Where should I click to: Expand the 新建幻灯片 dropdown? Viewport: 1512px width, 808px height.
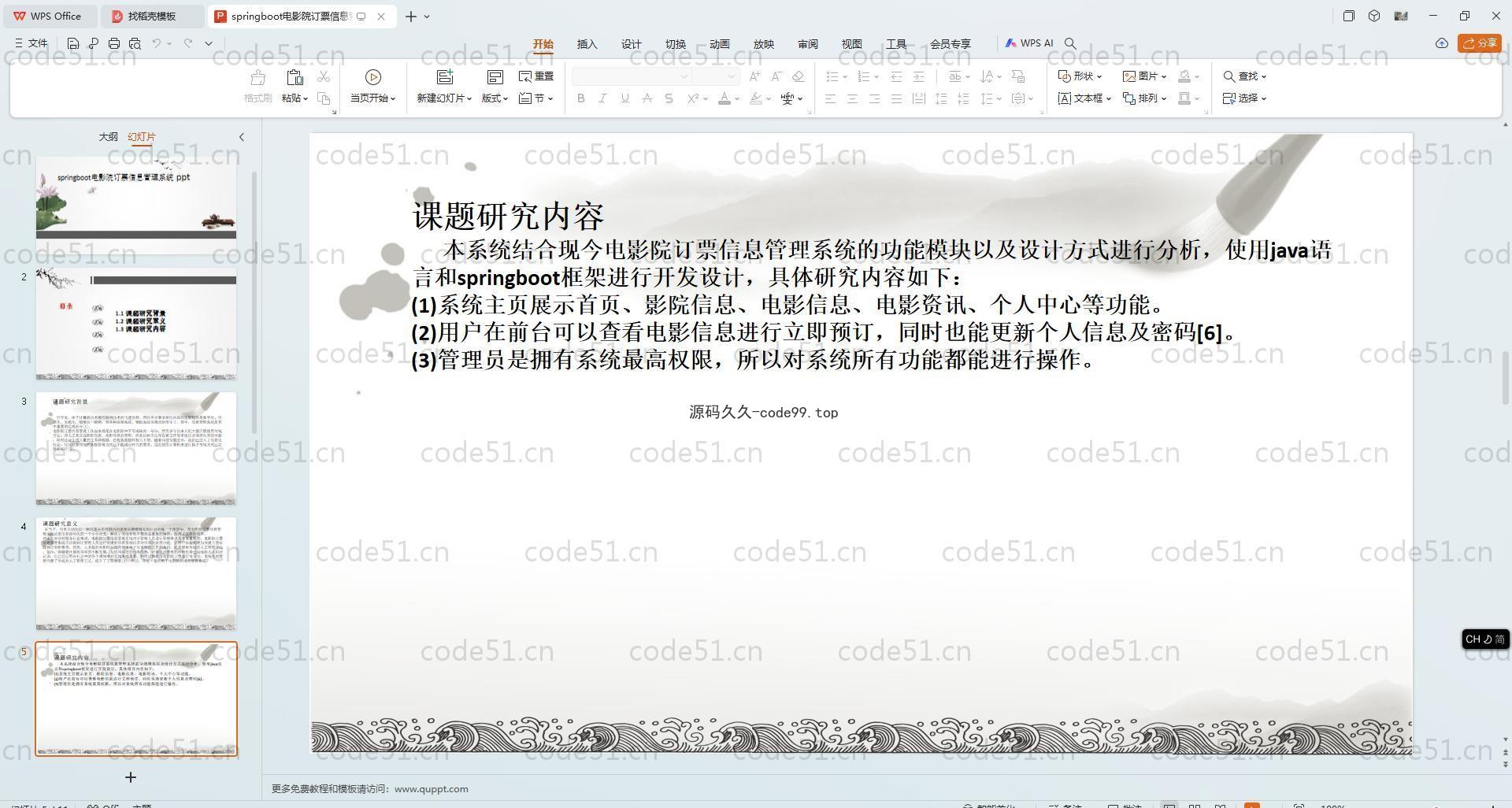tap(445, 98)
